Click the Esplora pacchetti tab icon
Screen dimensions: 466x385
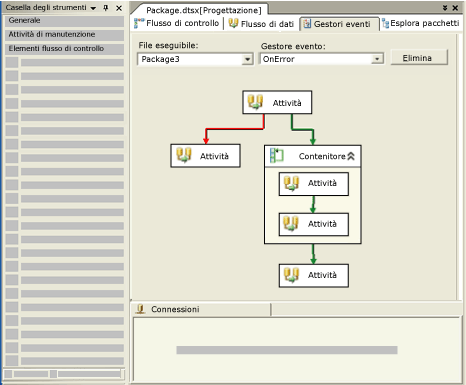(x=386, y=23)
